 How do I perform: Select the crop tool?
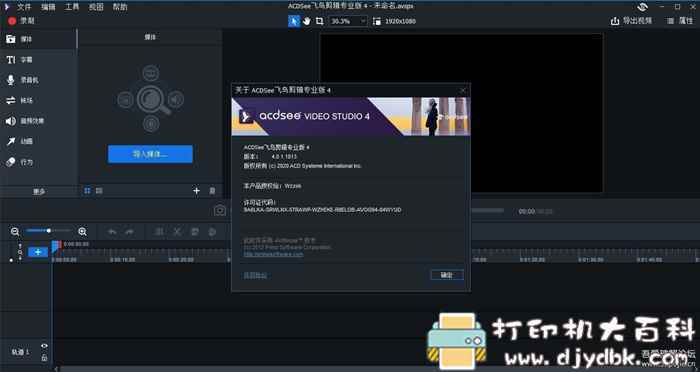[319, 21]
